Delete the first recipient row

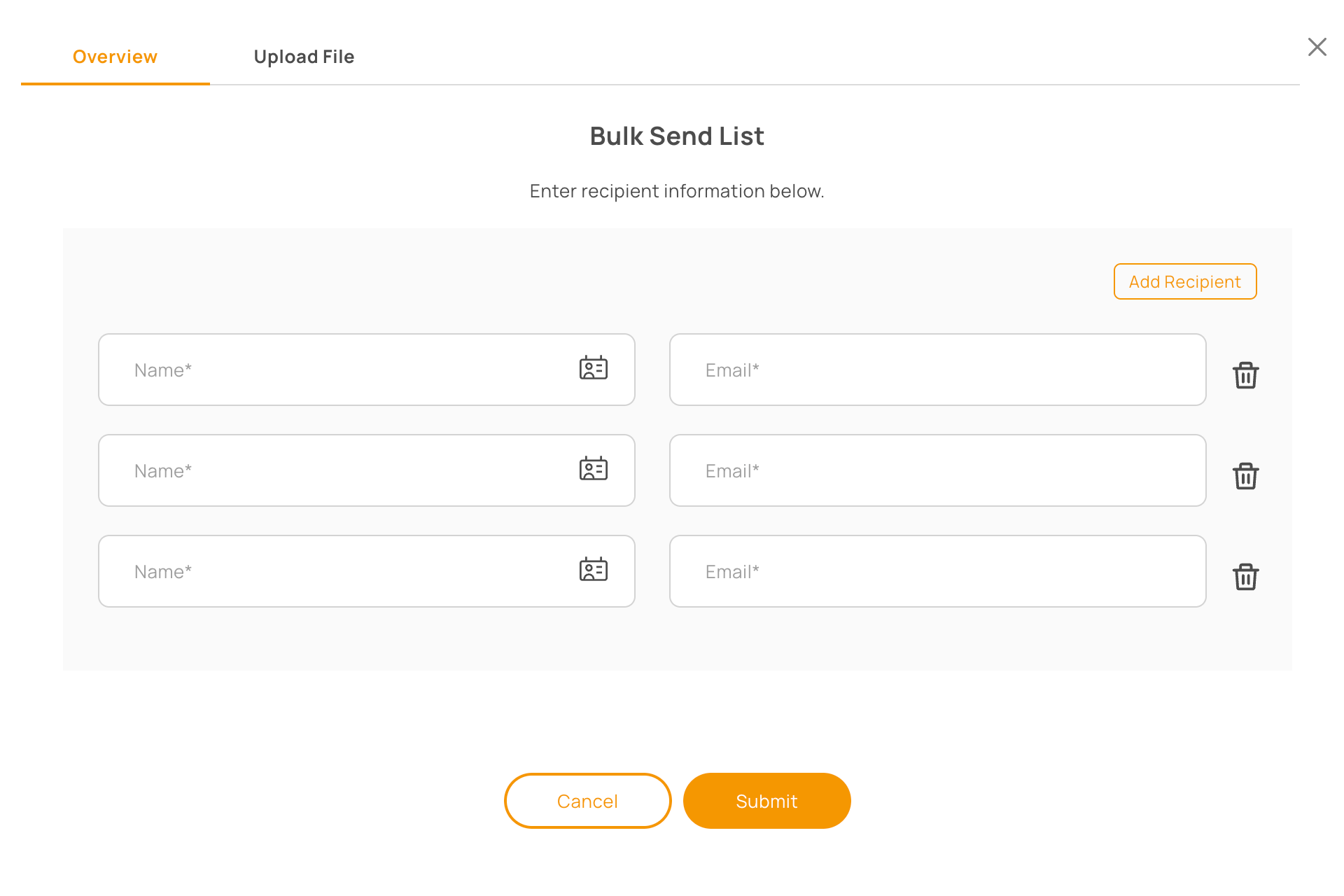1245,375
